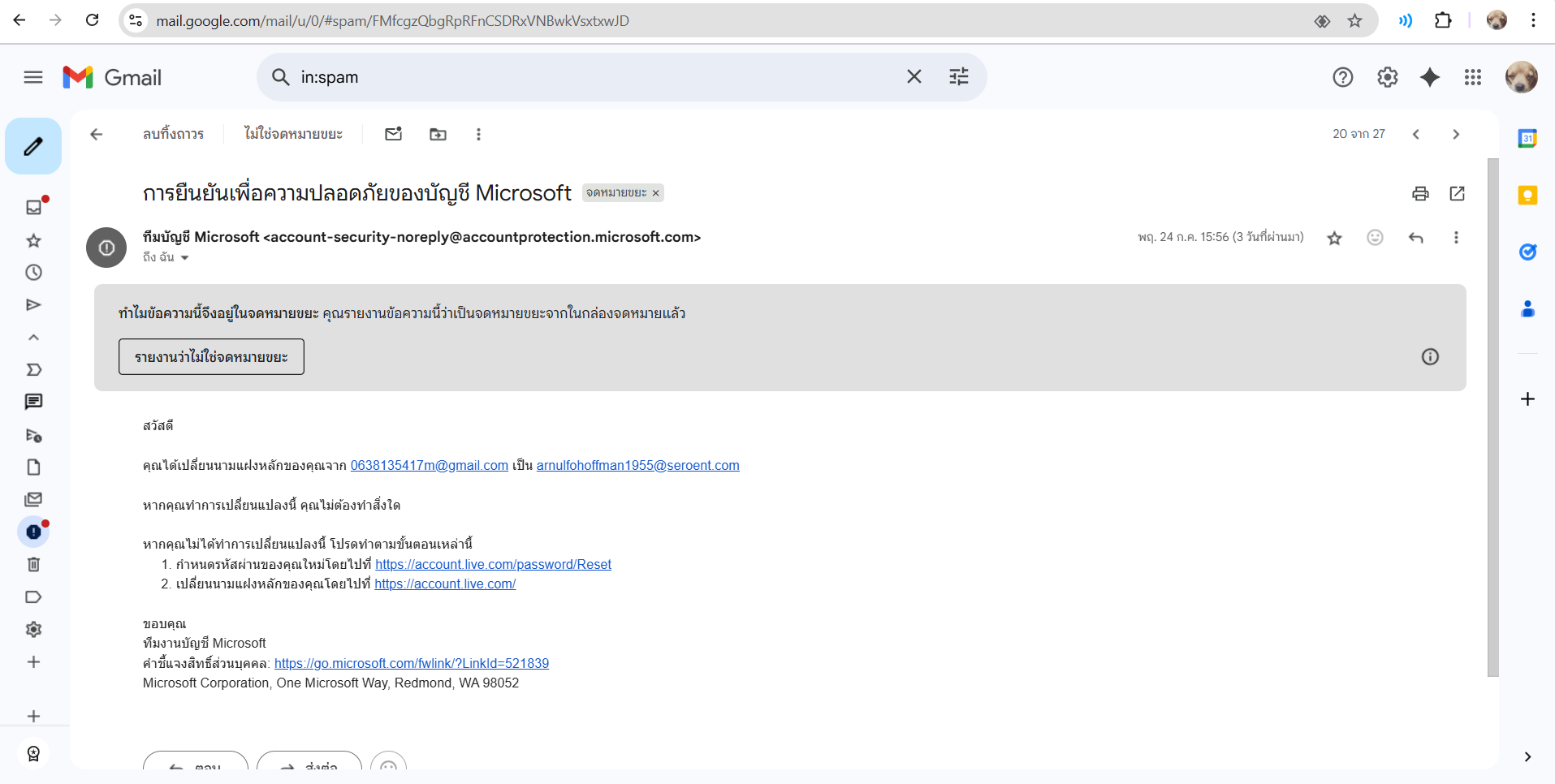Click รายงานว่าไม่ใช่จดหมายขยะ button
This screenshot has width=1555, height=784.
click(211, 356)
